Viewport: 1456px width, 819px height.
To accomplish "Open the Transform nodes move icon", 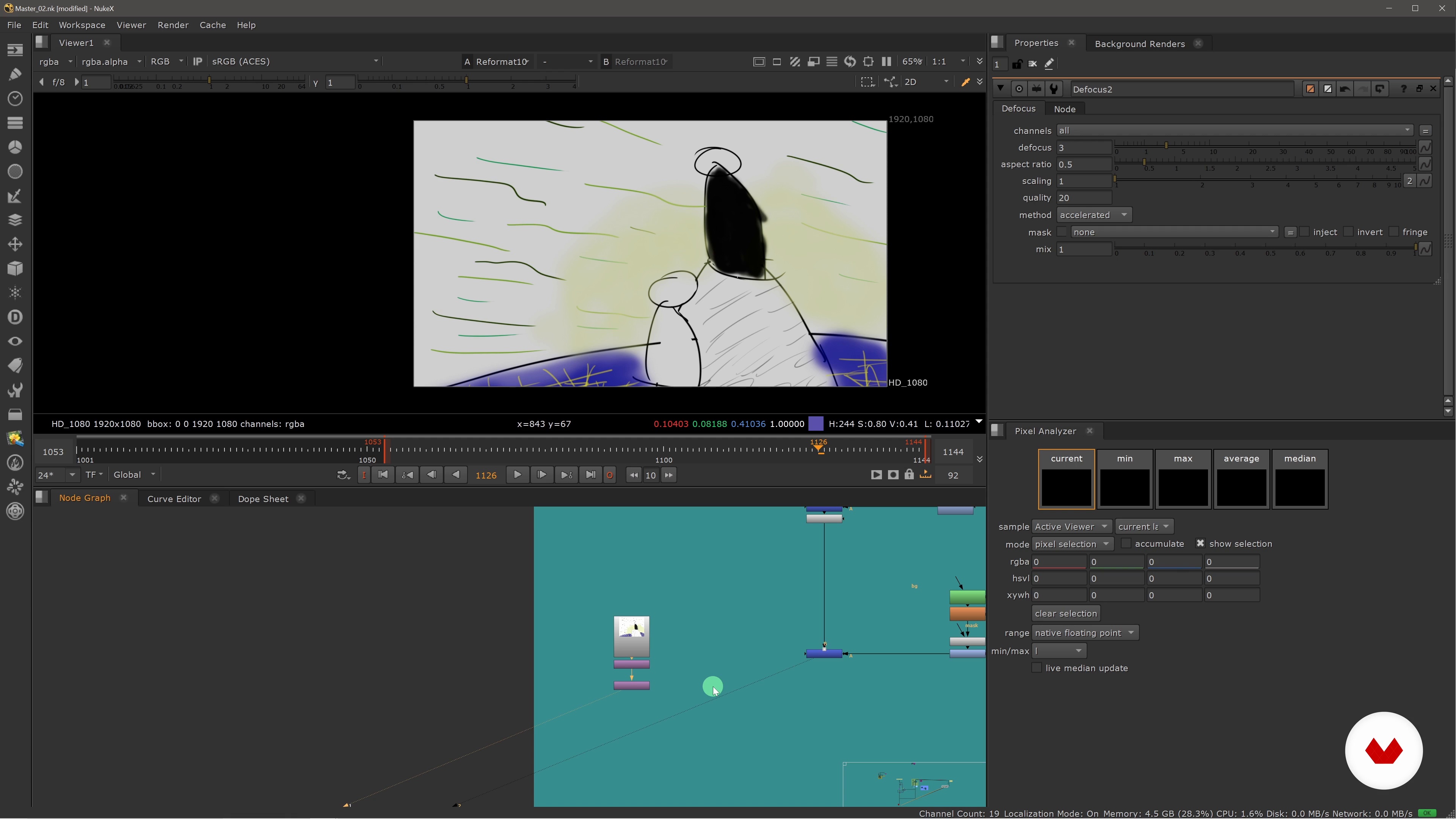I will click(x=15, y=244).
